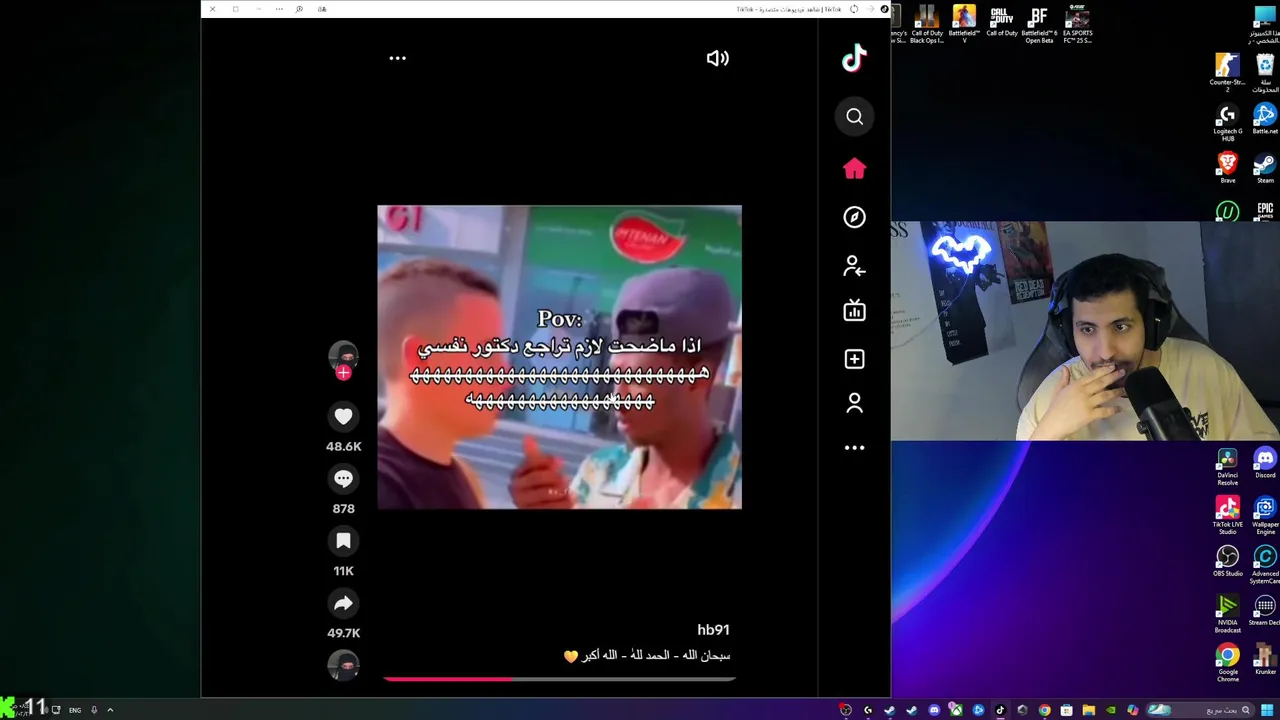
Task: Open the Profile icon in TikTok sidebar
Action: tap(854, 403)
